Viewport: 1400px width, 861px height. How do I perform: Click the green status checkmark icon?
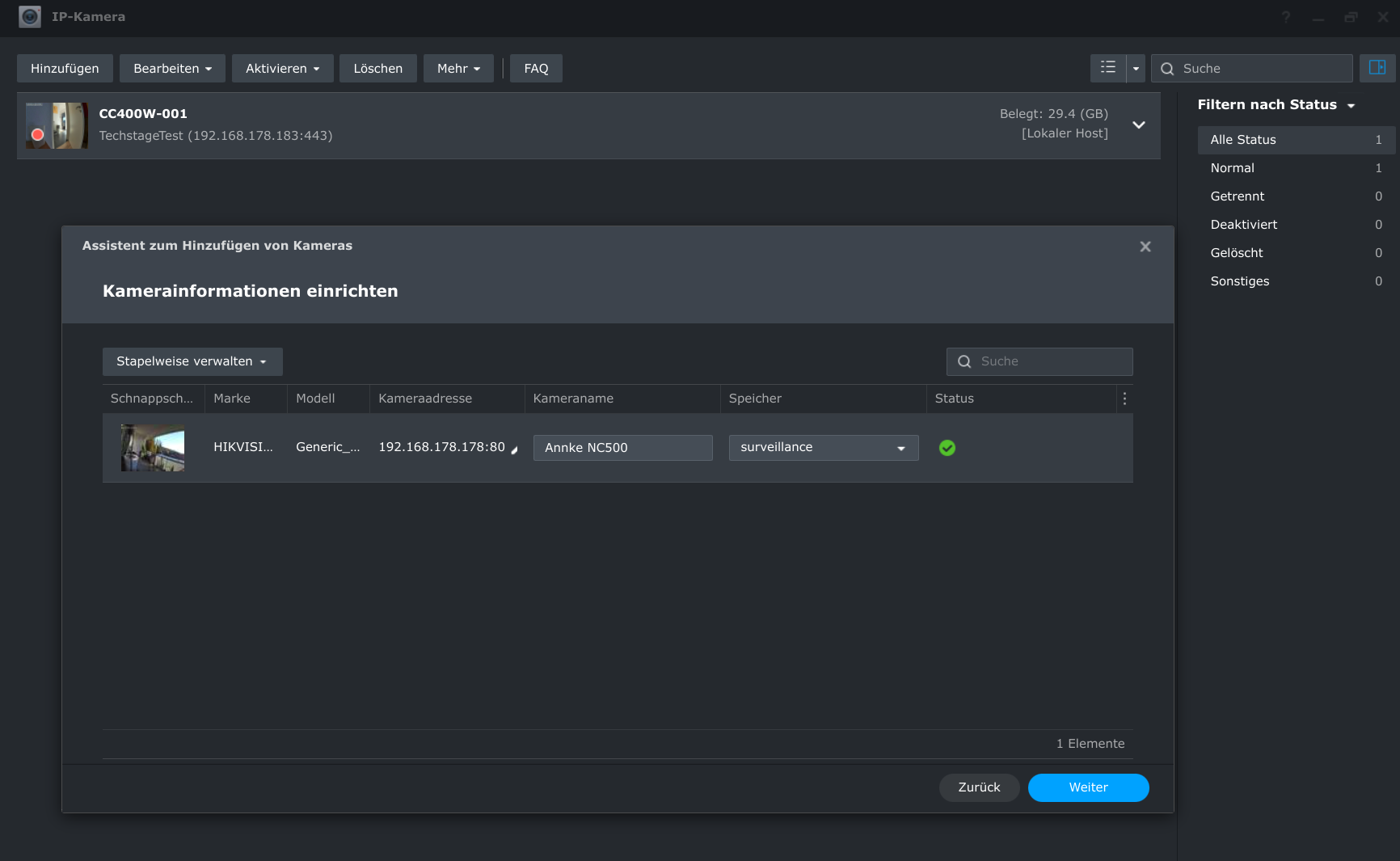[947, 448]
